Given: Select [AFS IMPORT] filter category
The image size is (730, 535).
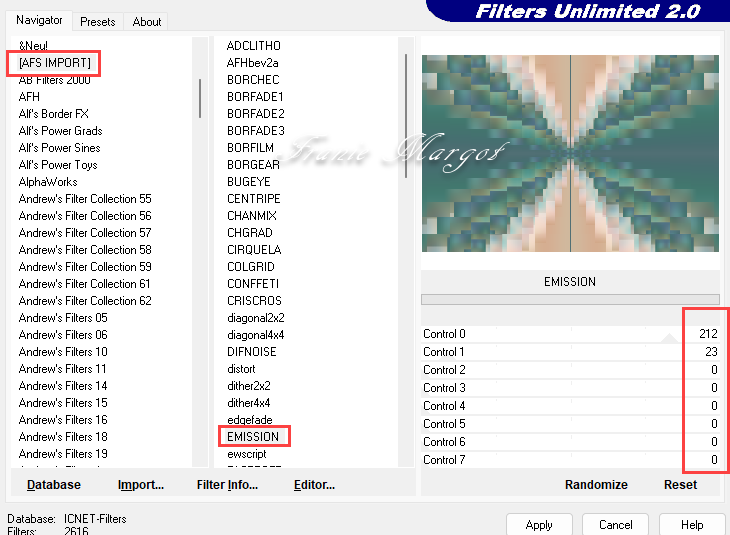Looking at the screenshot, I should point(54,63).
